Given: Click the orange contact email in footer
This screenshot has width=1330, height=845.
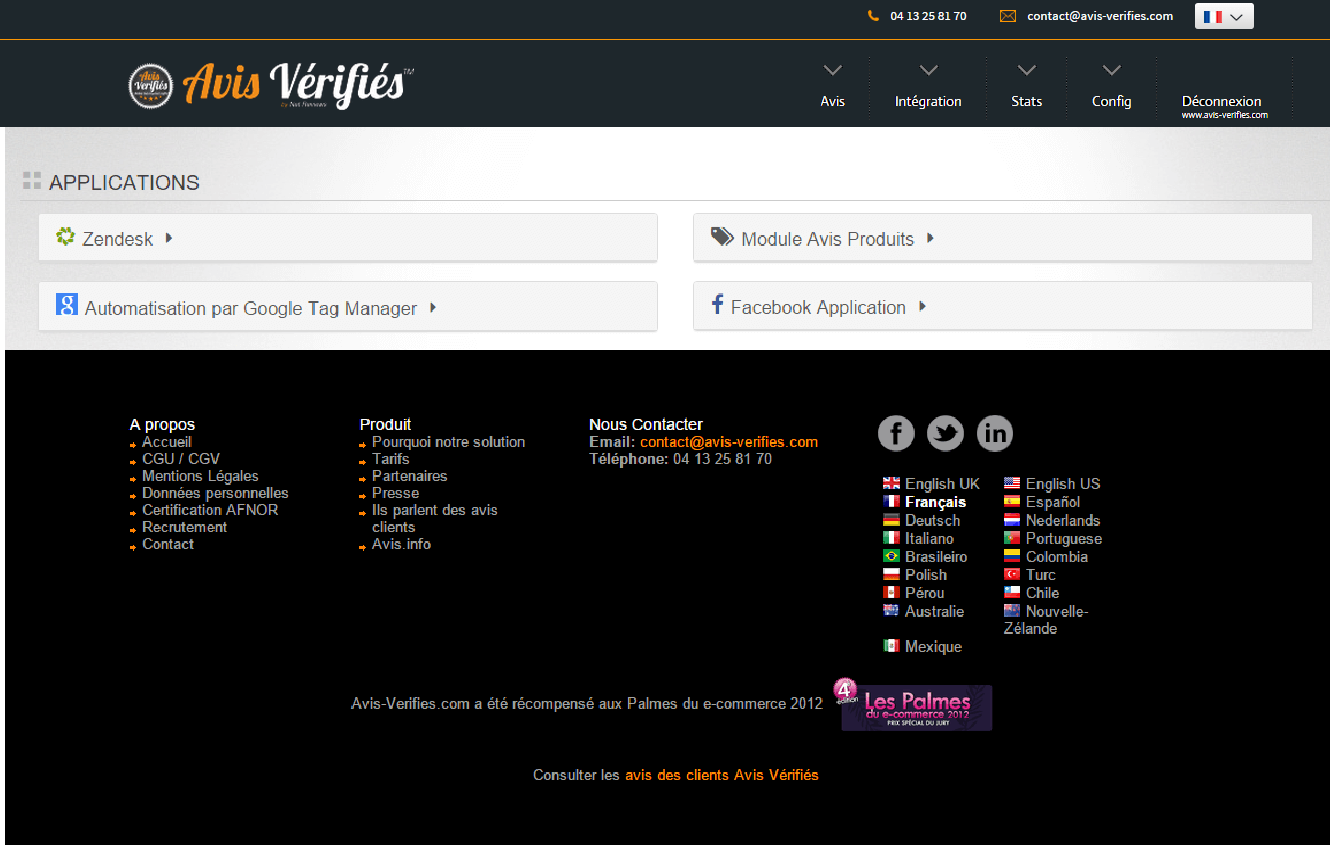Looking at the screenshot, I should [729, 442].
